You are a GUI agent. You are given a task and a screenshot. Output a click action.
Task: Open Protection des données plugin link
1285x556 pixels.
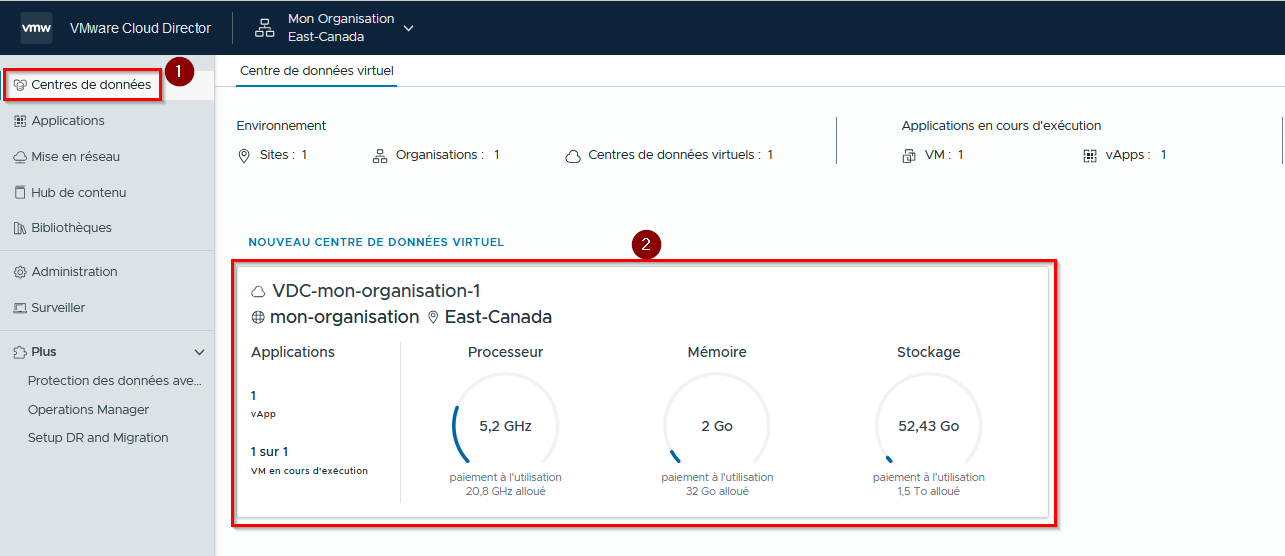tap(115, 381)
